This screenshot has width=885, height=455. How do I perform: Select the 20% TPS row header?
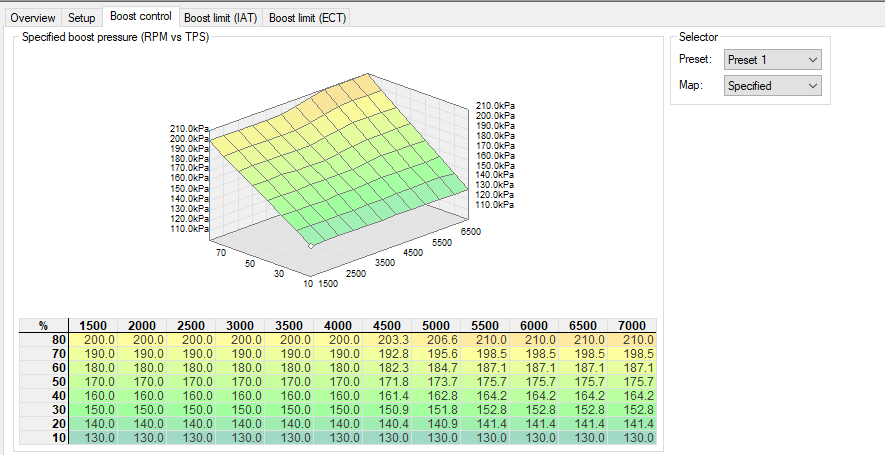coord(44,423)
